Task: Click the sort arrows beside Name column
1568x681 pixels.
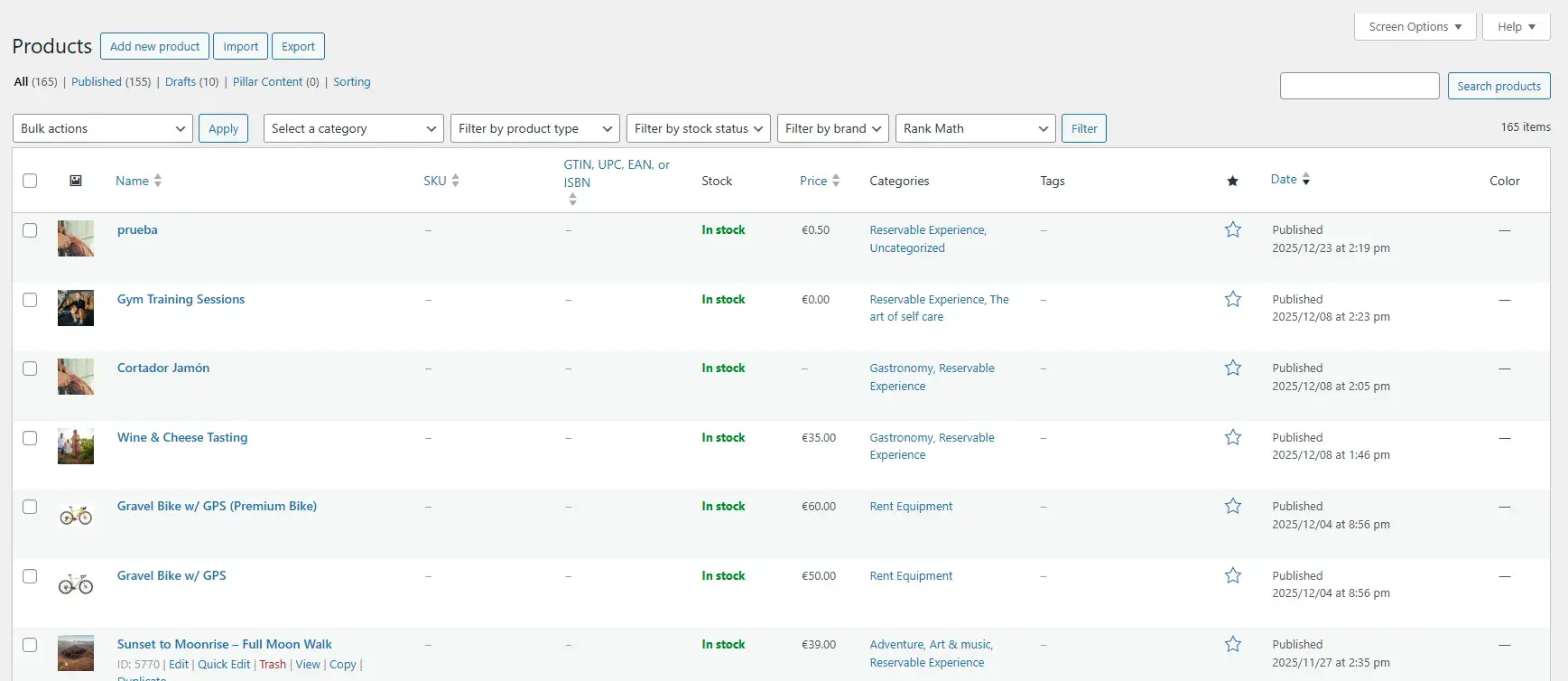Action: coord(158,181)
